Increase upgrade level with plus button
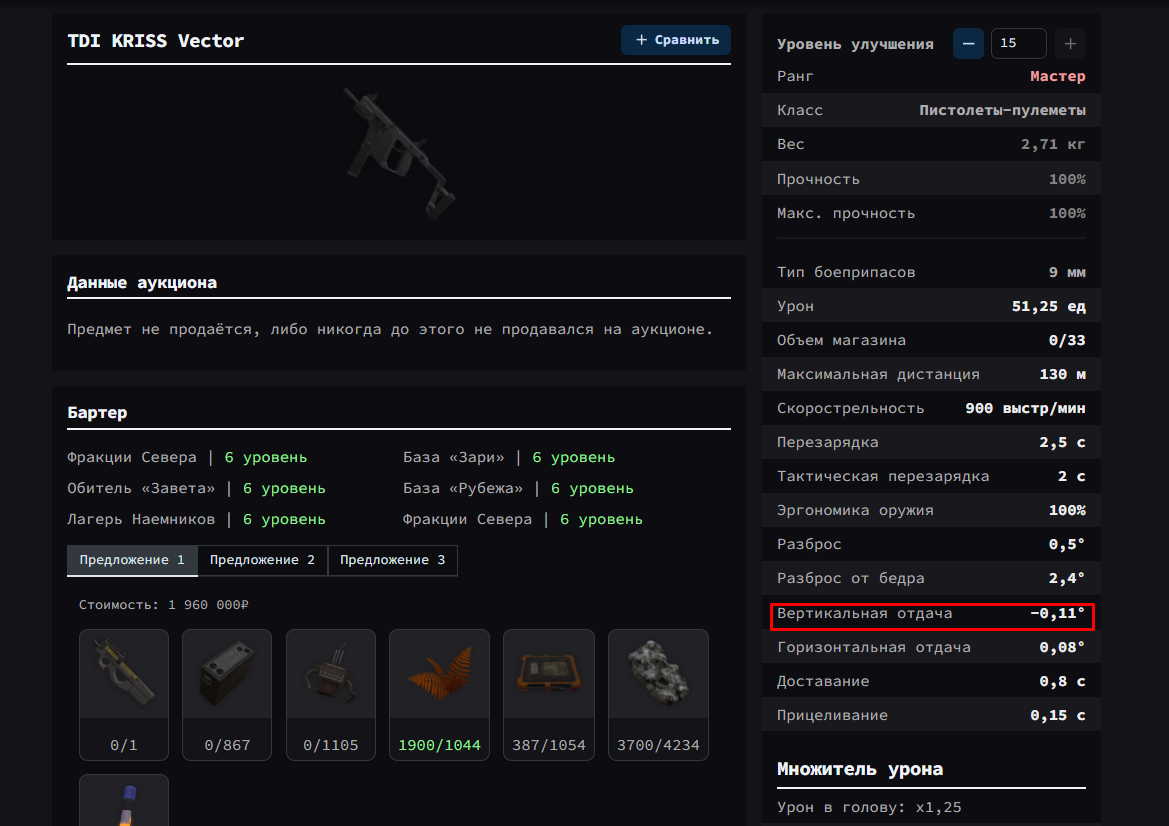Image resolution: width=1169 pixels, height=826 pixels. click(x=1070, y=44)
